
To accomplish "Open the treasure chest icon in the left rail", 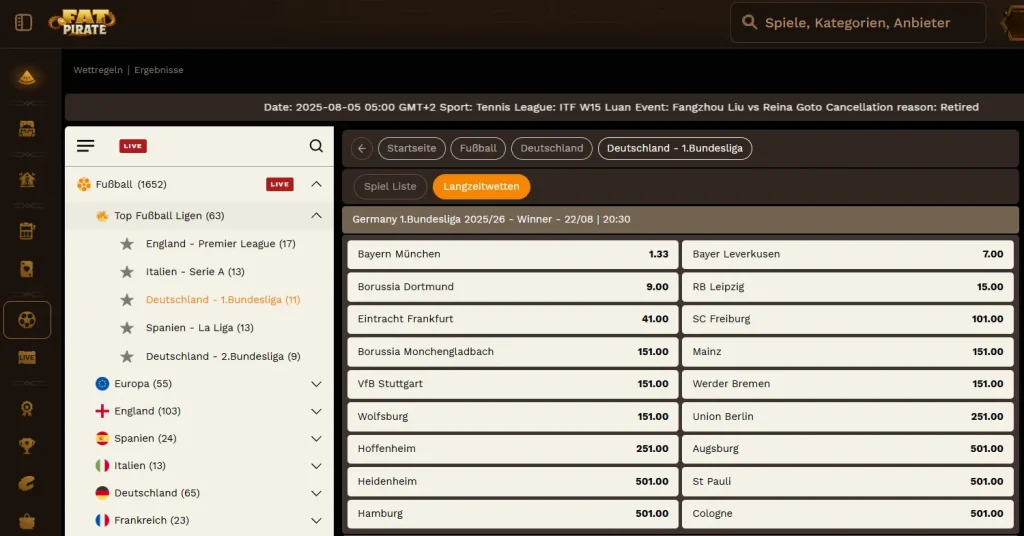I will pos(27,129).
